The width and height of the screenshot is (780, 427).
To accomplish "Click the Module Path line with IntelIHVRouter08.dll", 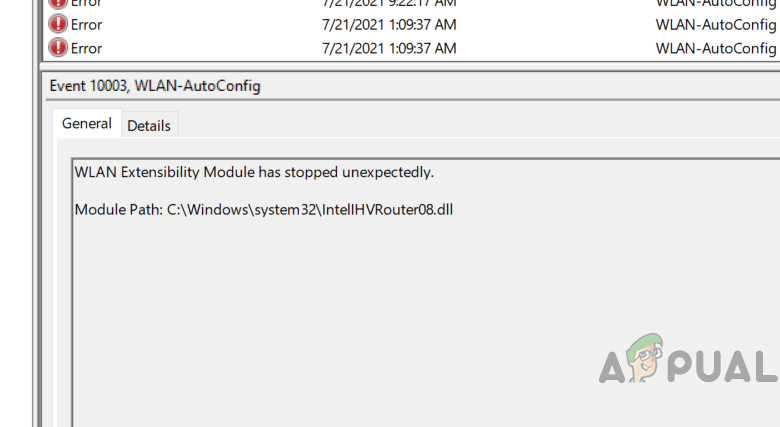I will coord(264,210).
